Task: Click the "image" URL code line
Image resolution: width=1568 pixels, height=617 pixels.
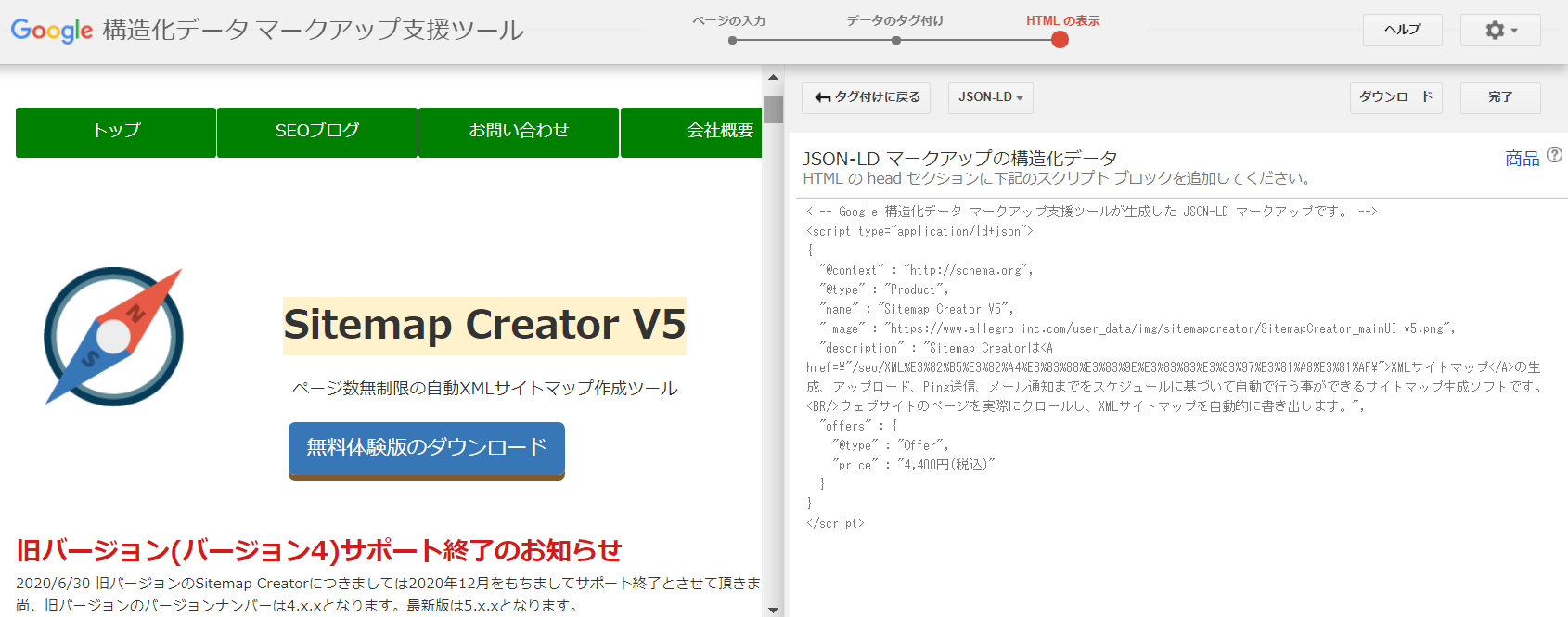Action: tap(1137, 328)
